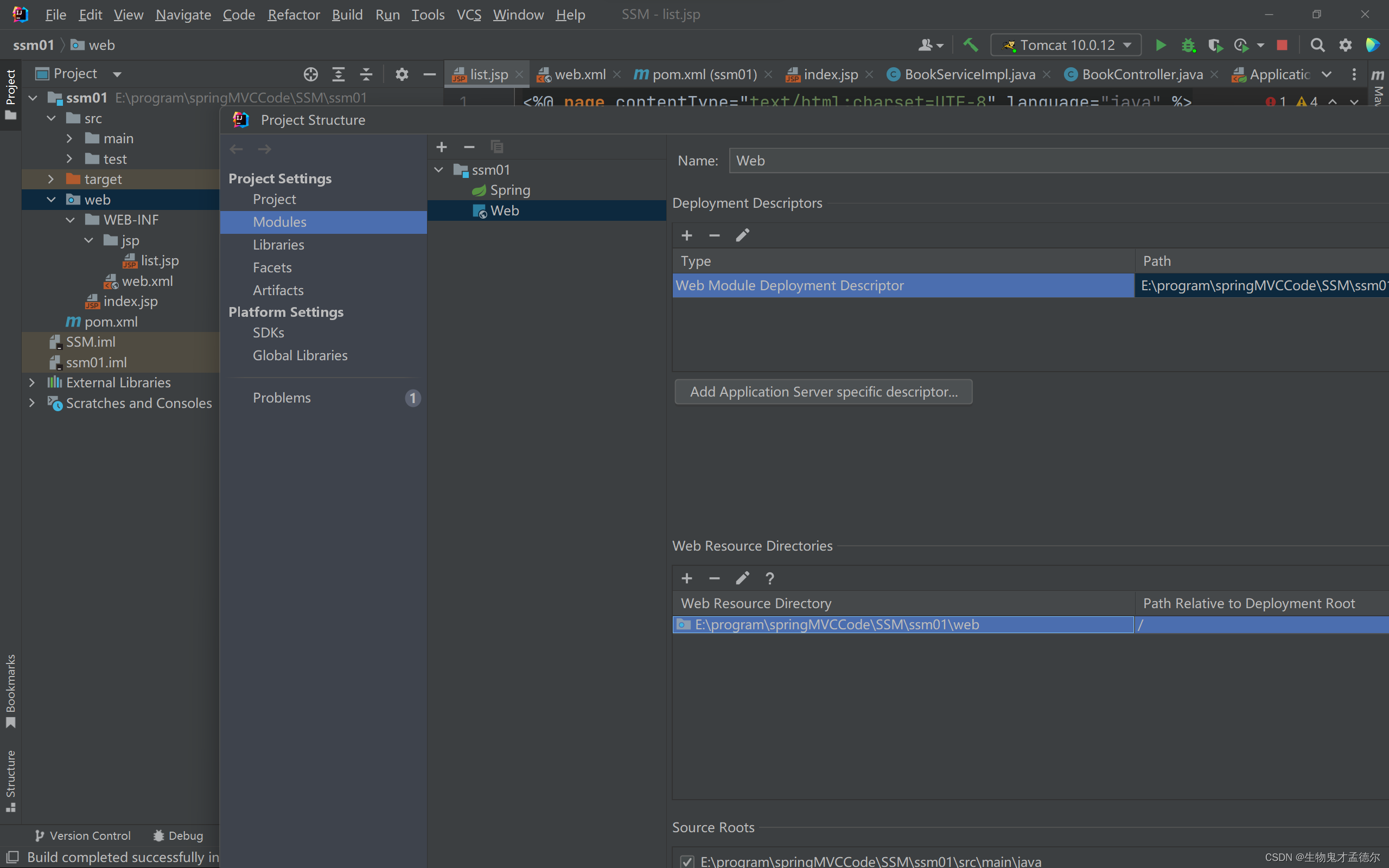Expand External Libraries node

click(x=32, y=382)
